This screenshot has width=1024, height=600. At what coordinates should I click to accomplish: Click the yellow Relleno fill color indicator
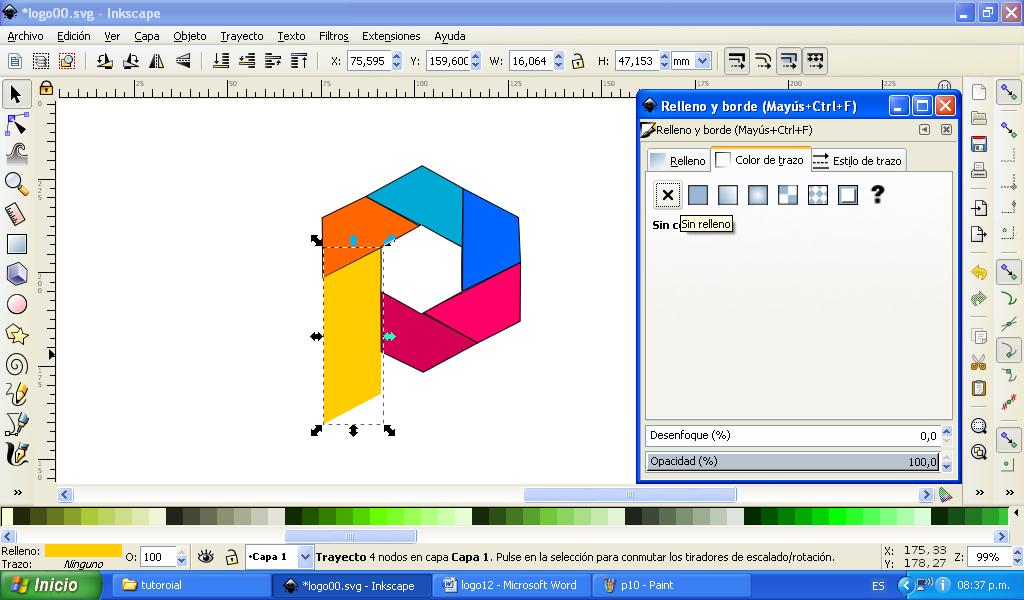83,551
